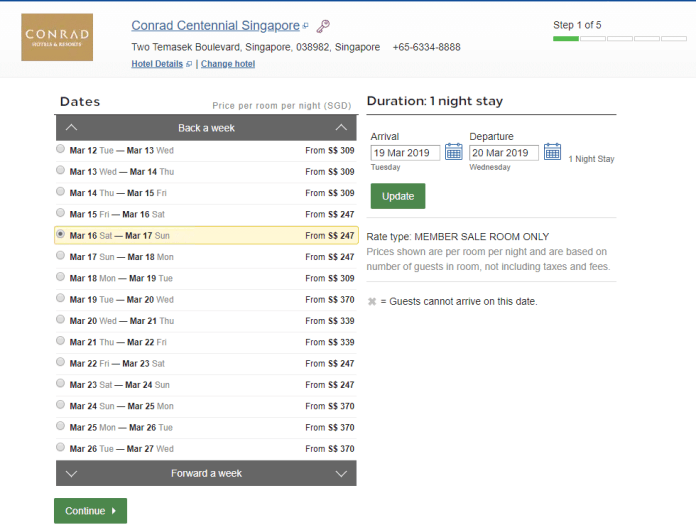
Task: Open the Arrival date calendar picker
Action: coord(454,152)
